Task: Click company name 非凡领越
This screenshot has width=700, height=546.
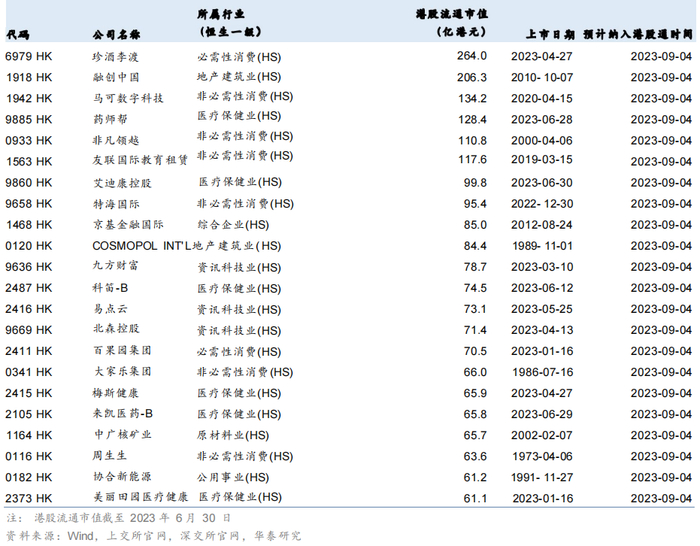Action: click(x=116, y=140)
